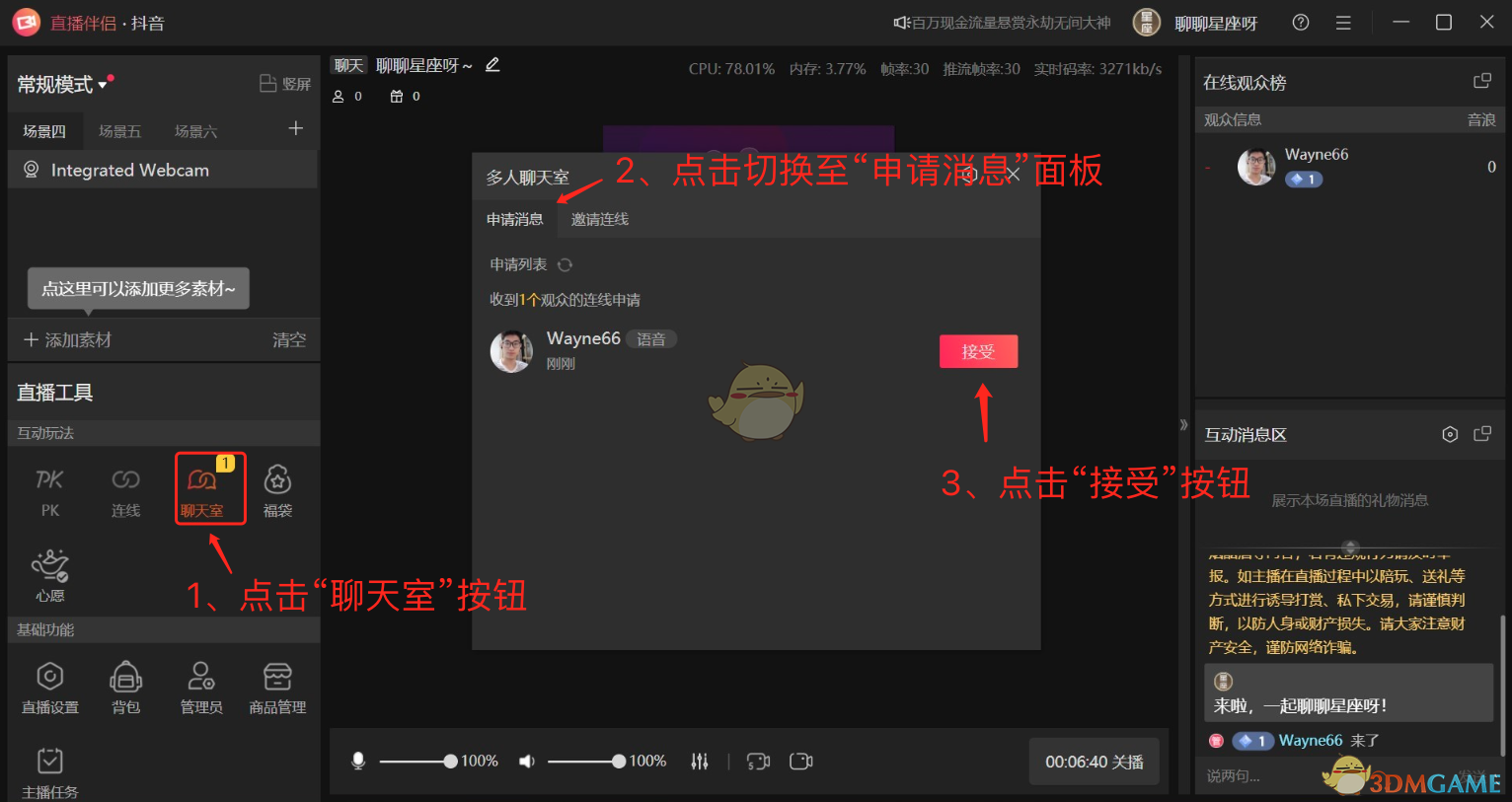
Task: Accept Wayne66's connection request
Action: point(978,351)
